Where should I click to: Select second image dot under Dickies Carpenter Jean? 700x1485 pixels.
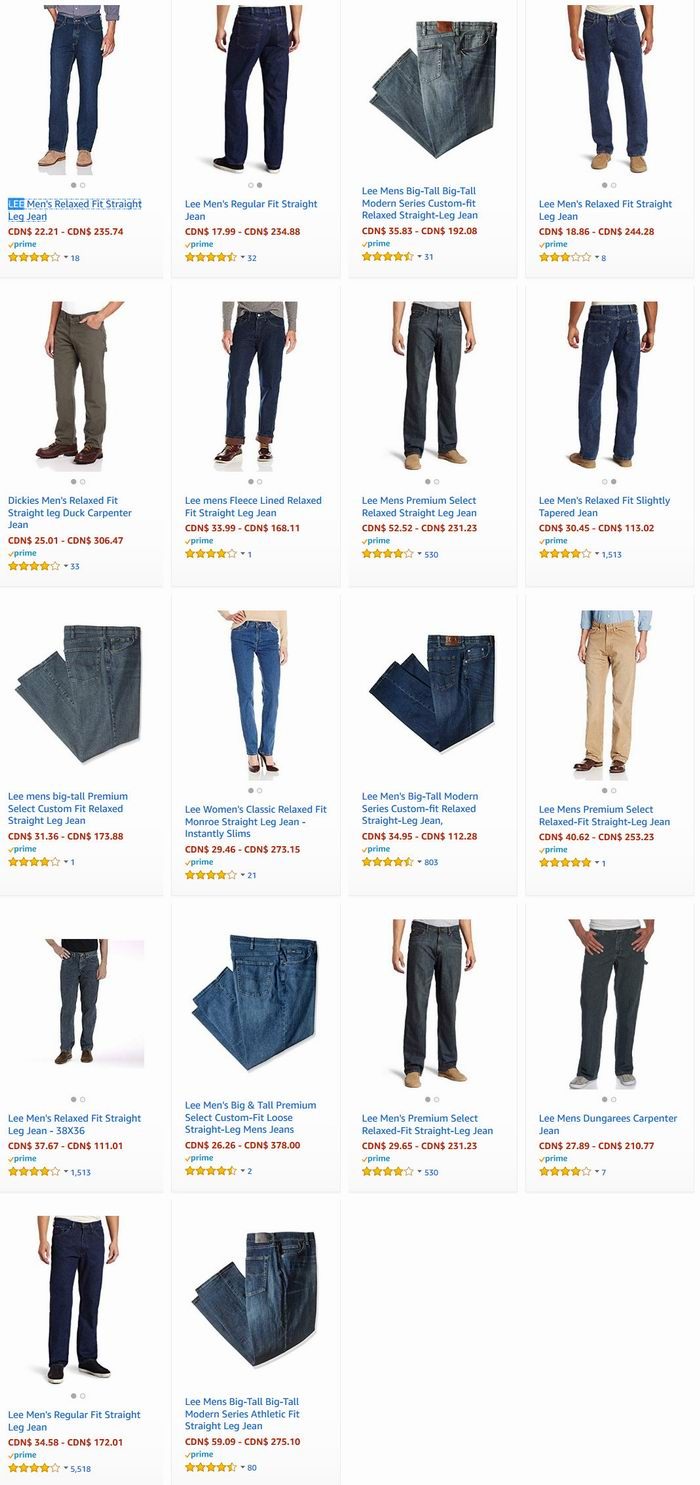pos(83,481)
